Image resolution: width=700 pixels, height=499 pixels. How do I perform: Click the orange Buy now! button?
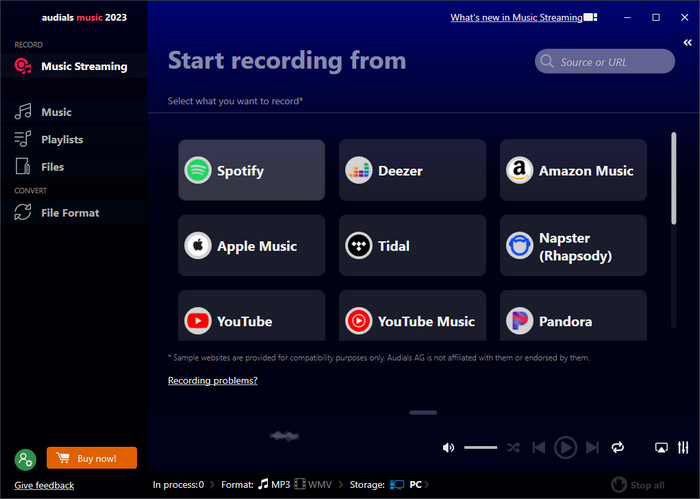92,458
